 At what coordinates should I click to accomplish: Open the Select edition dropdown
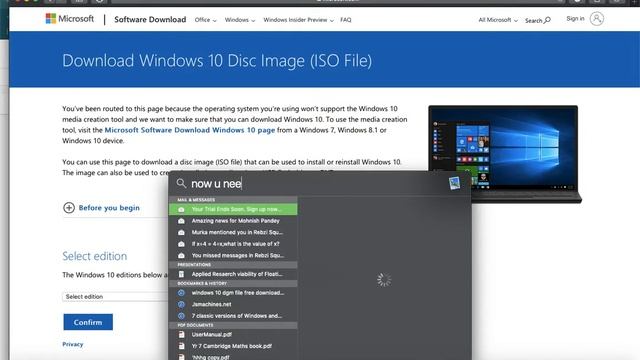coord(116,296)
